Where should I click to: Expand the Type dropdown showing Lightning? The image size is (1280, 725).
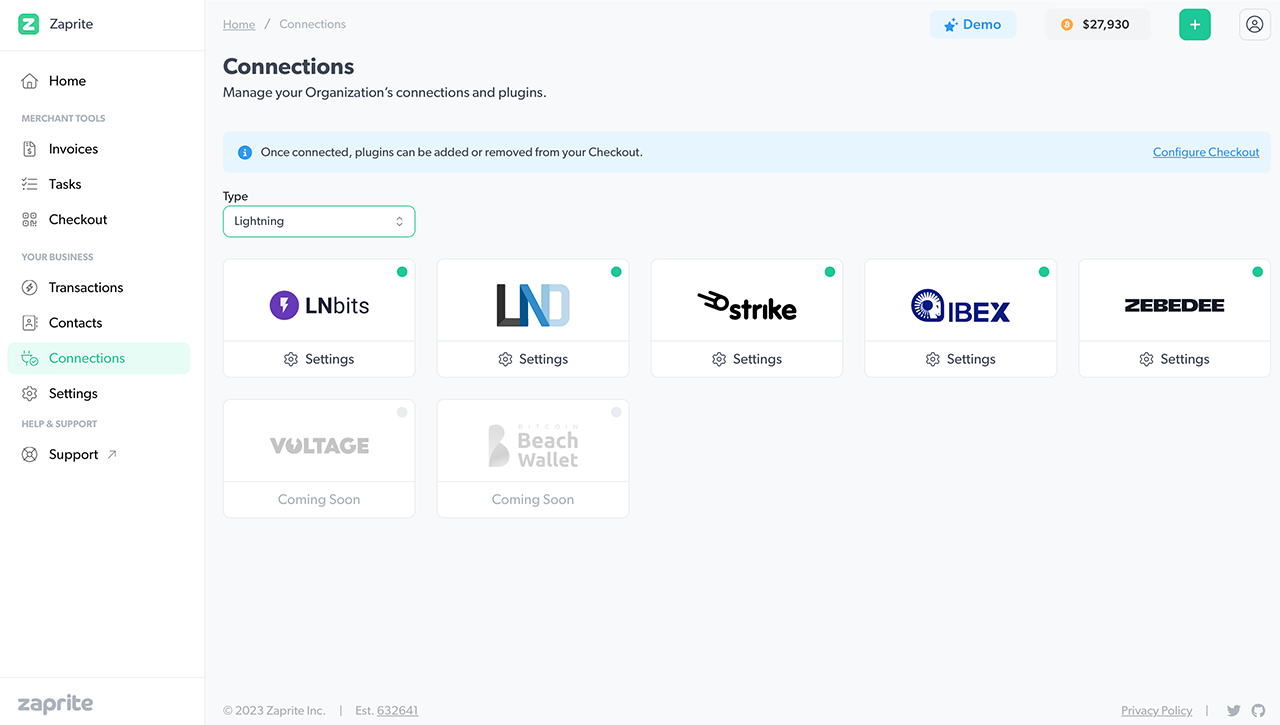coord(319,221)
